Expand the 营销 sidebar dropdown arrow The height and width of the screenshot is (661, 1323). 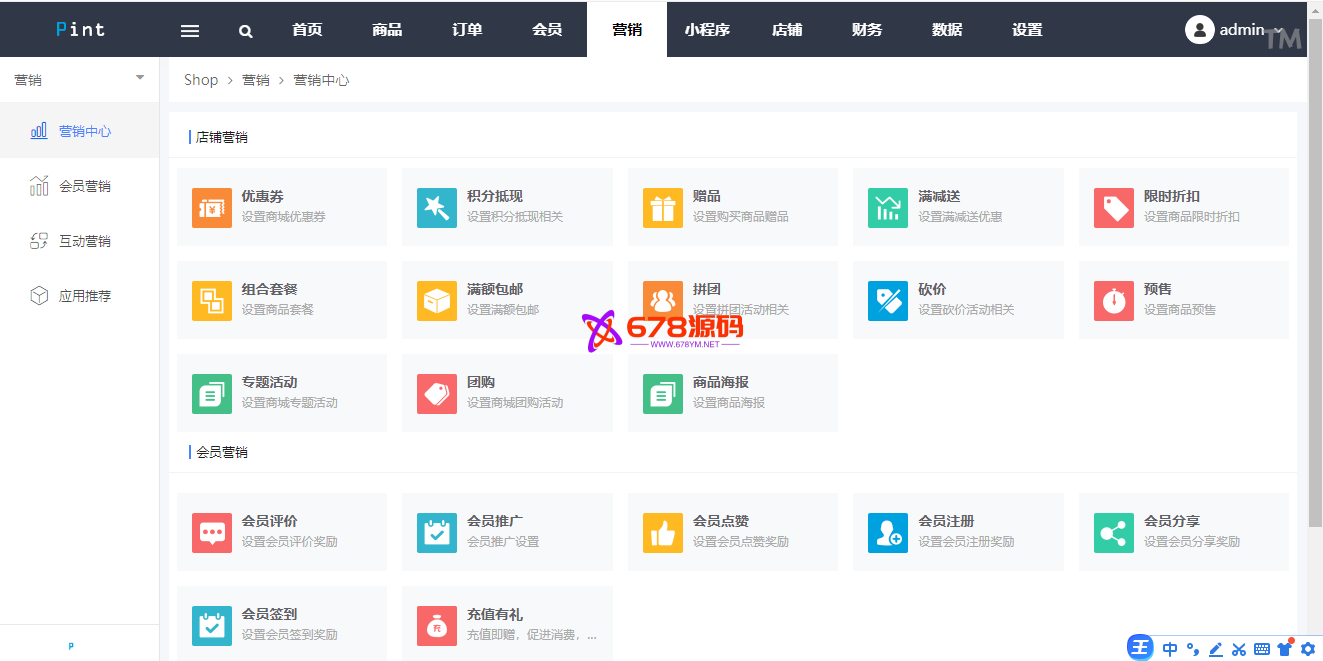click(x=140, y=78)
